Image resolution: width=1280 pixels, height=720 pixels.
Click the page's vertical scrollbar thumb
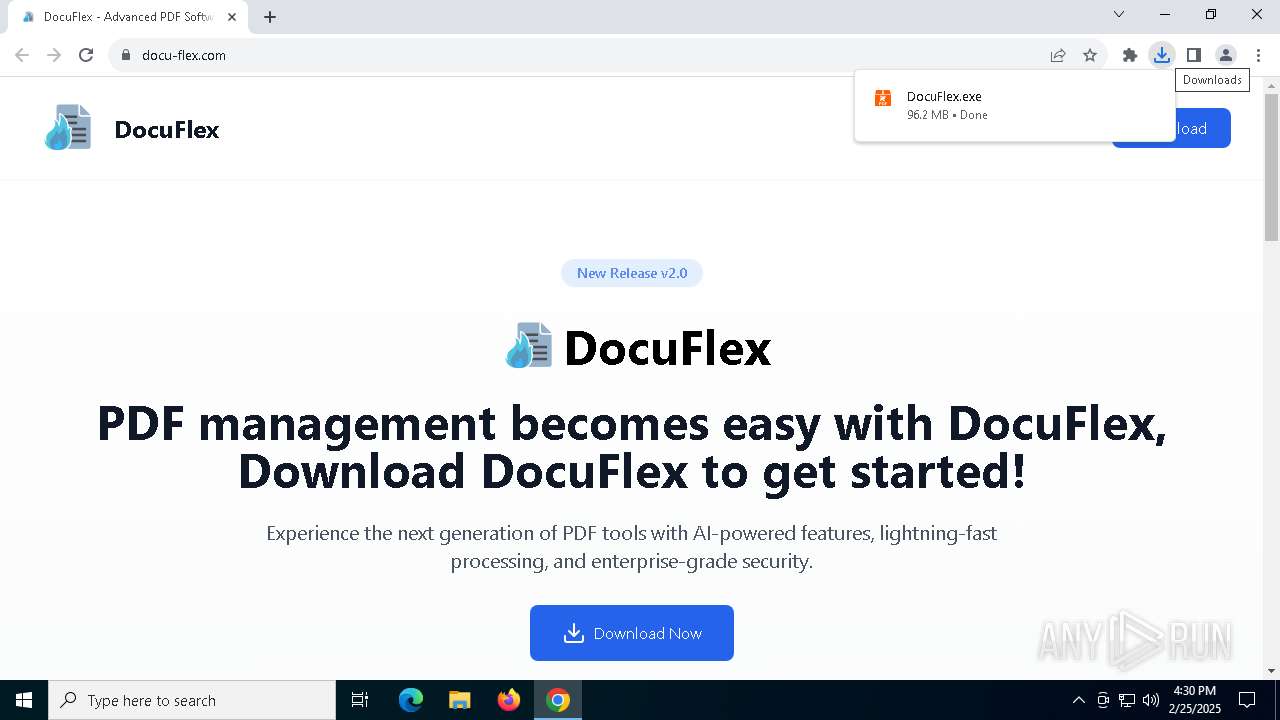point(1271,167)
